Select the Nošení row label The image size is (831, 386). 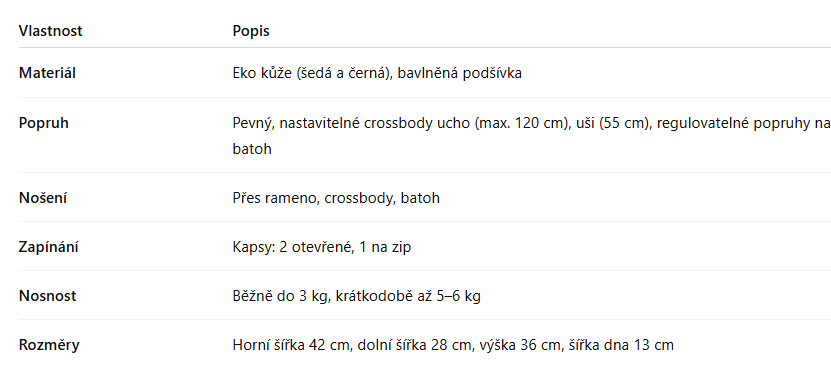pyautogui.click(x=43, y=198)
